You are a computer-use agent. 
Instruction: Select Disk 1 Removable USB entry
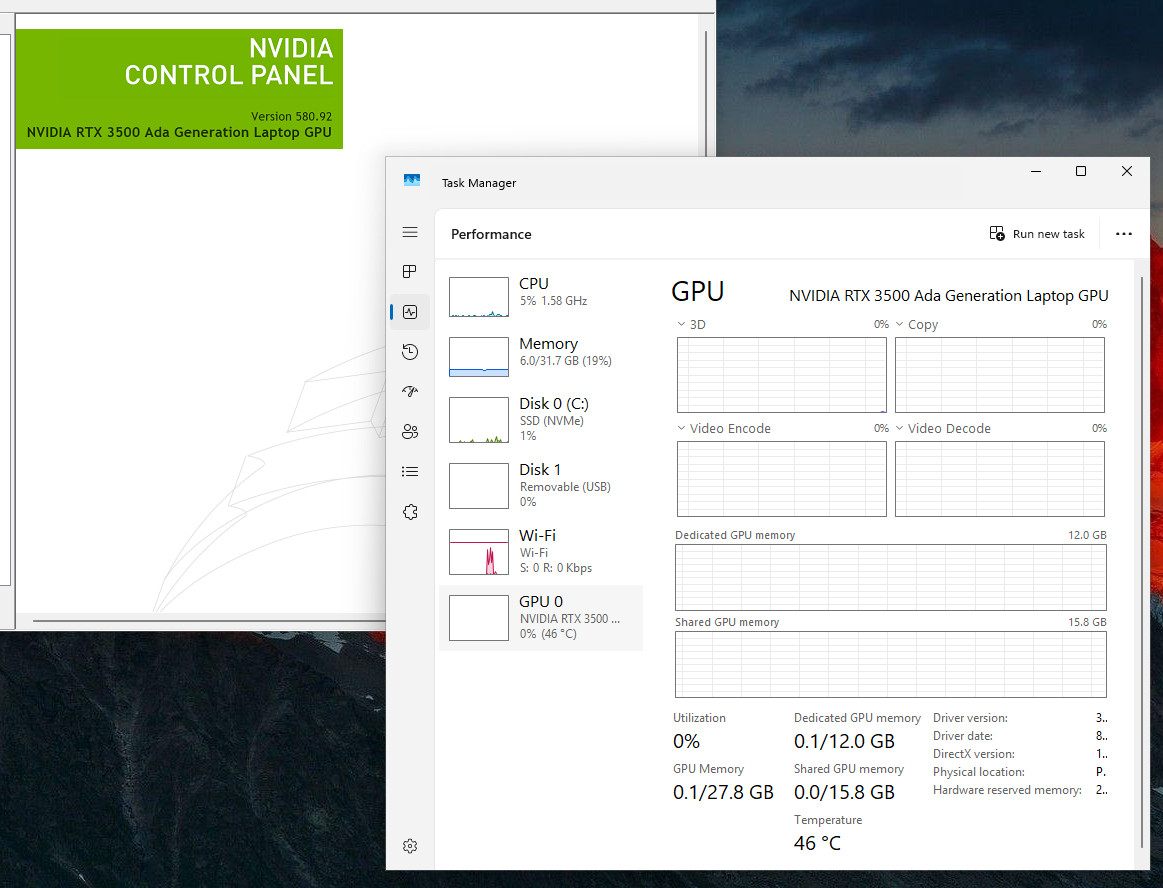coord(541,485)
